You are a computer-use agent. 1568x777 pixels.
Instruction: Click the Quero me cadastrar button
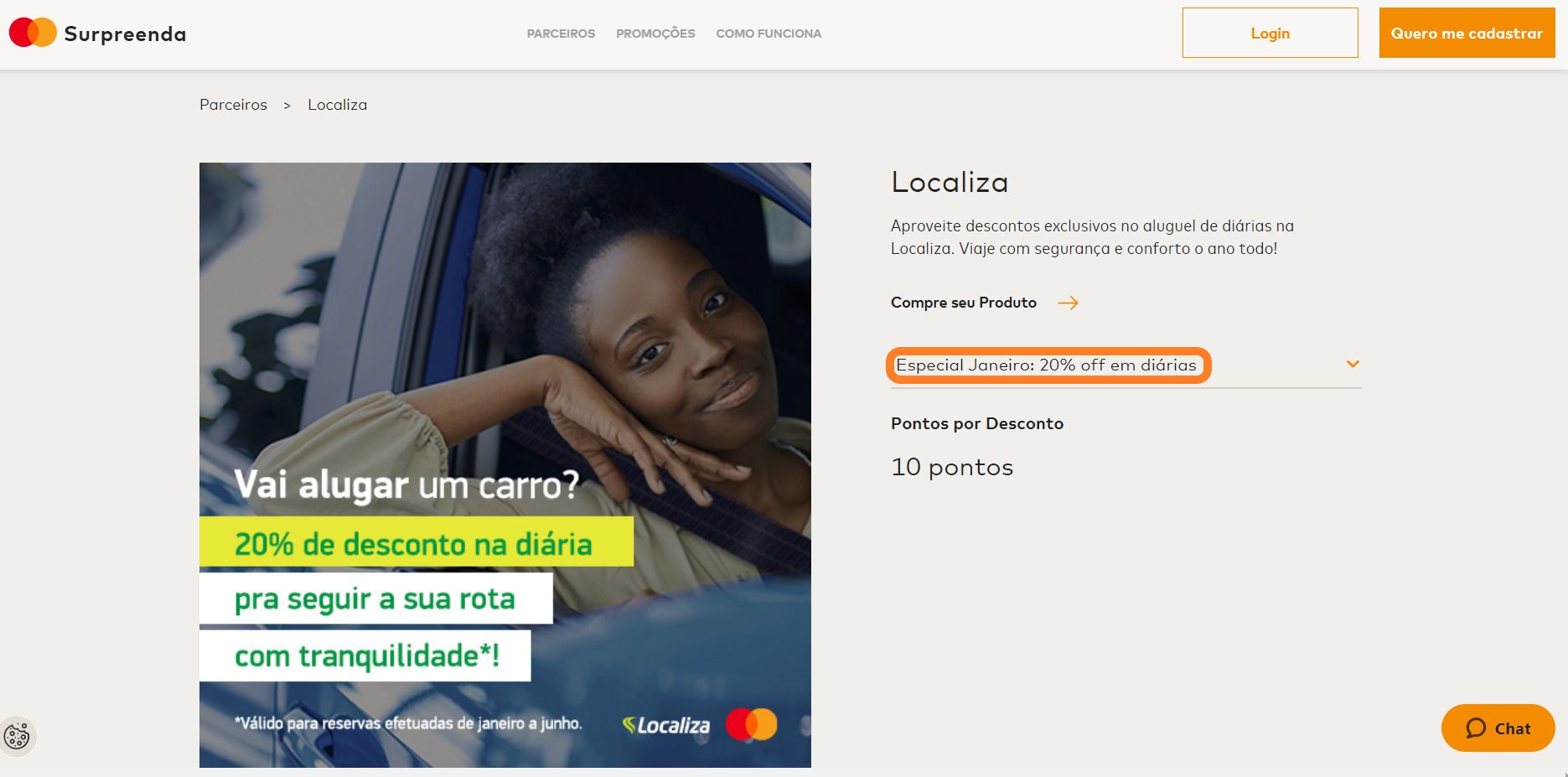(x=1467, y=33)
